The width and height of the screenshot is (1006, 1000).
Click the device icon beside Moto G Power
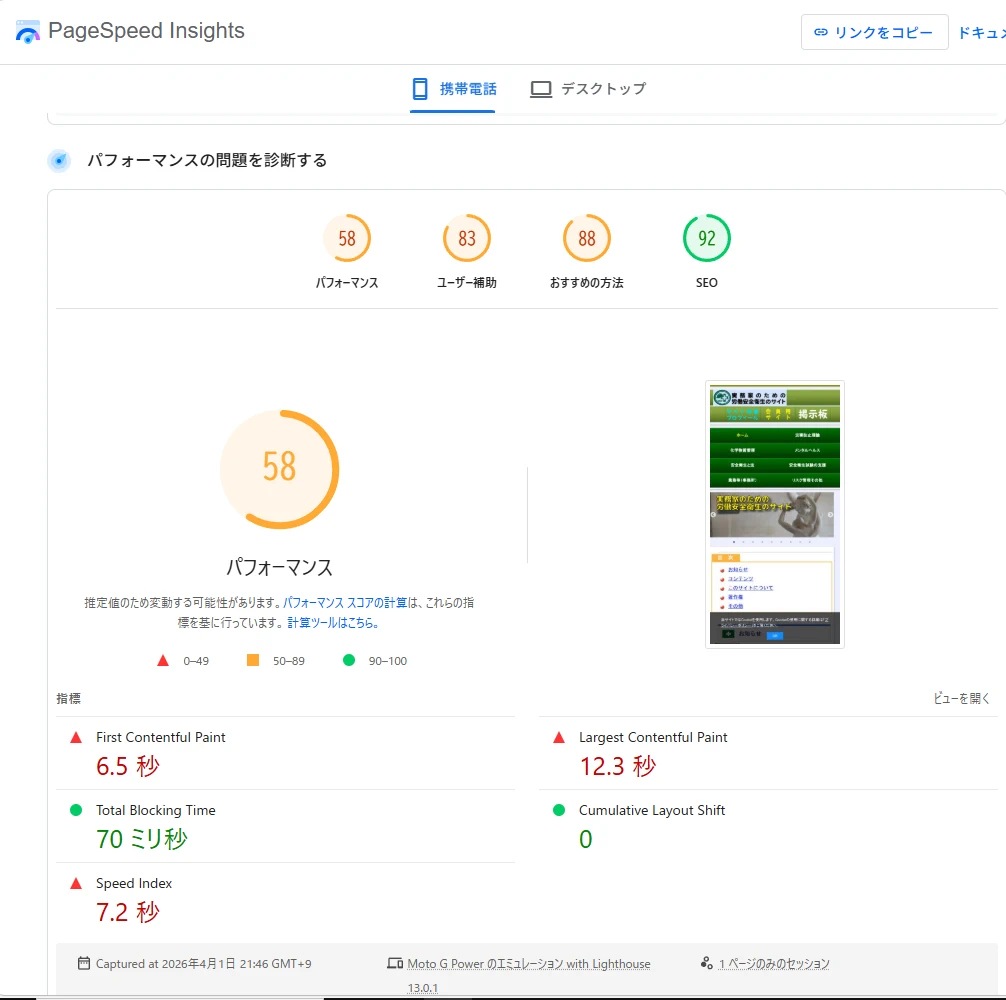point(395,963)
